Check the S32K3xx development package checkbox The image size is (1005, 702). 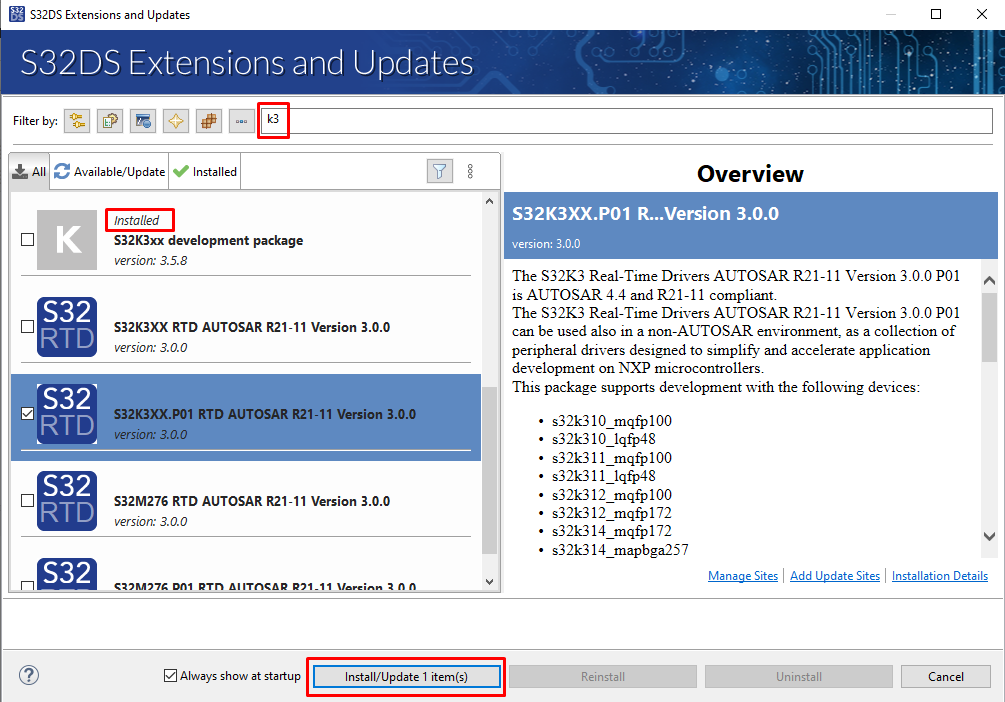(x=28, y=240)
